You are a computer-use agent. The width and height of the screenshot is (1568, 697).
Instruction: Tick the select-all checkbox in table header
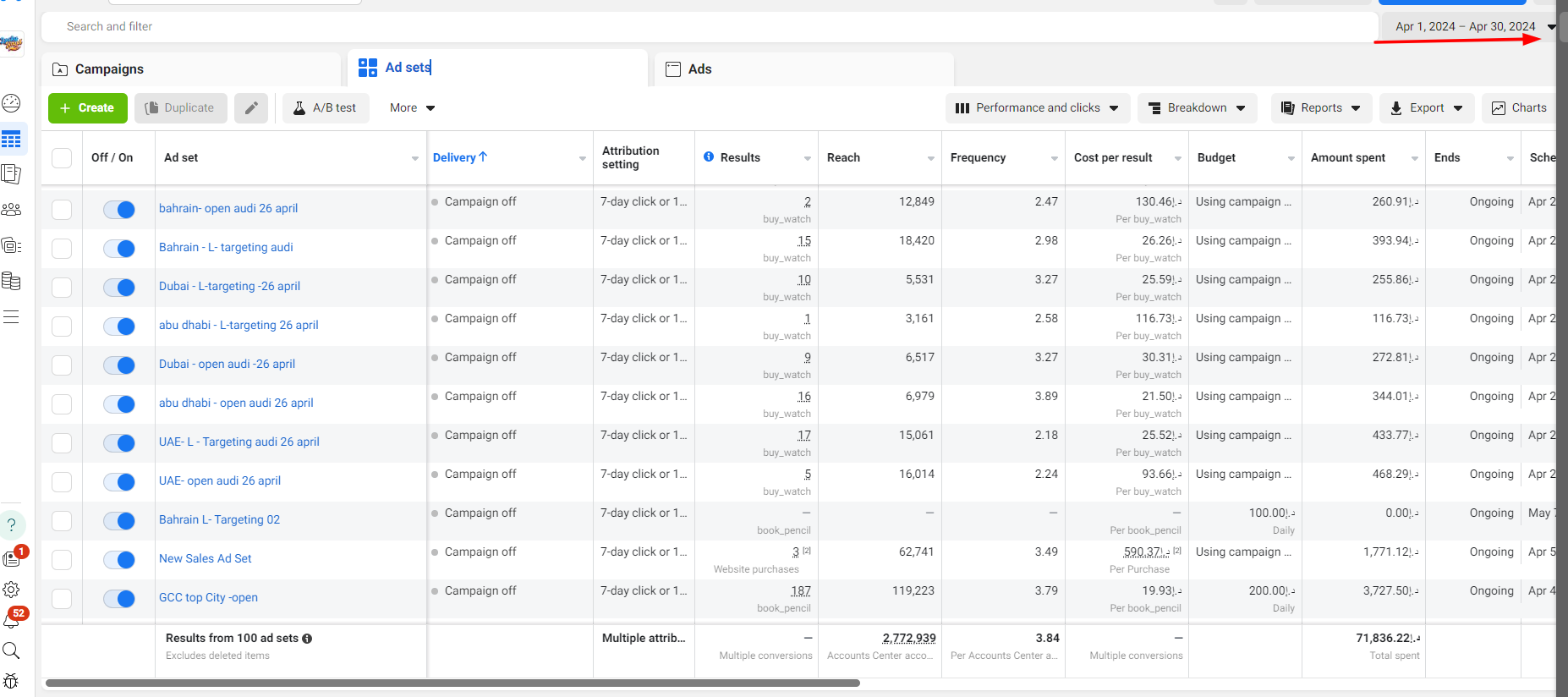click(62, 158)
